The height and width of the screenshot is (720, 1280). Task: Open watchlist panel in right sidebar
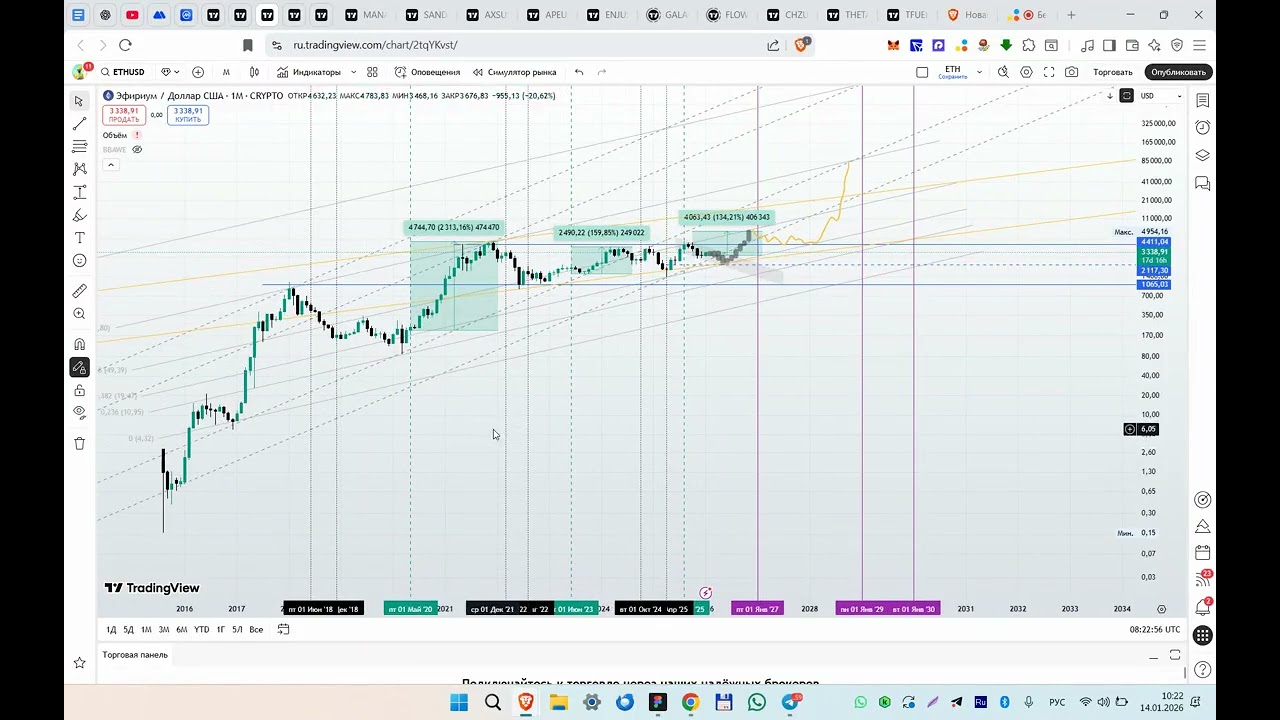pos(1203,100)
